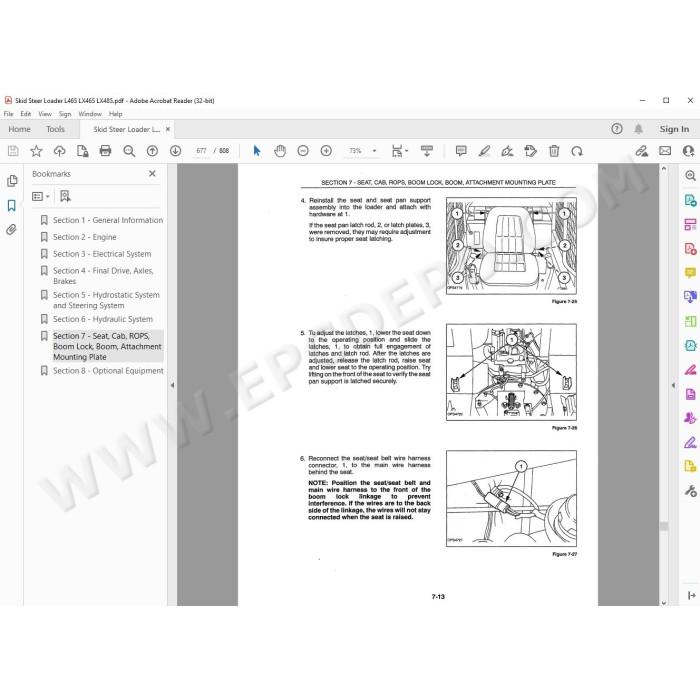Click the Save file icon

(x=13, y=151)
